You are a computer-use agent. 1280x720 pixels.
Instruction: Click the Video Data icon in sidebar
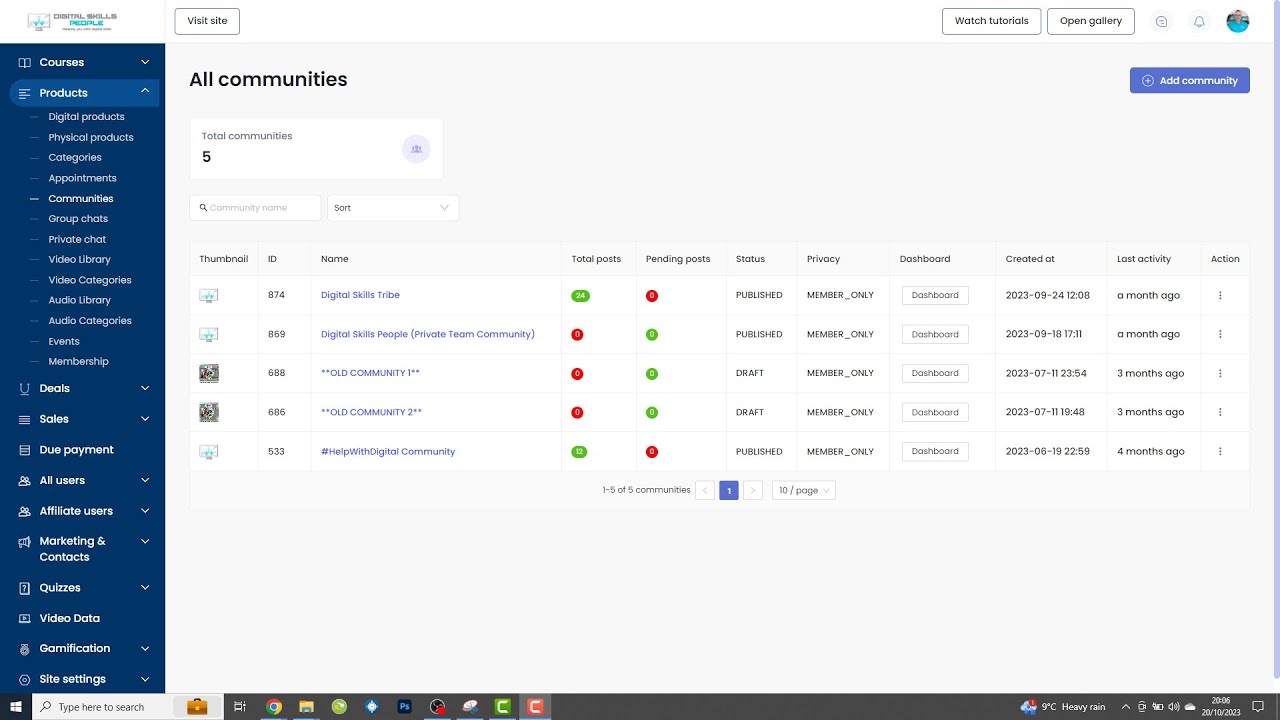pyautogui.click(x=25, y=618)
